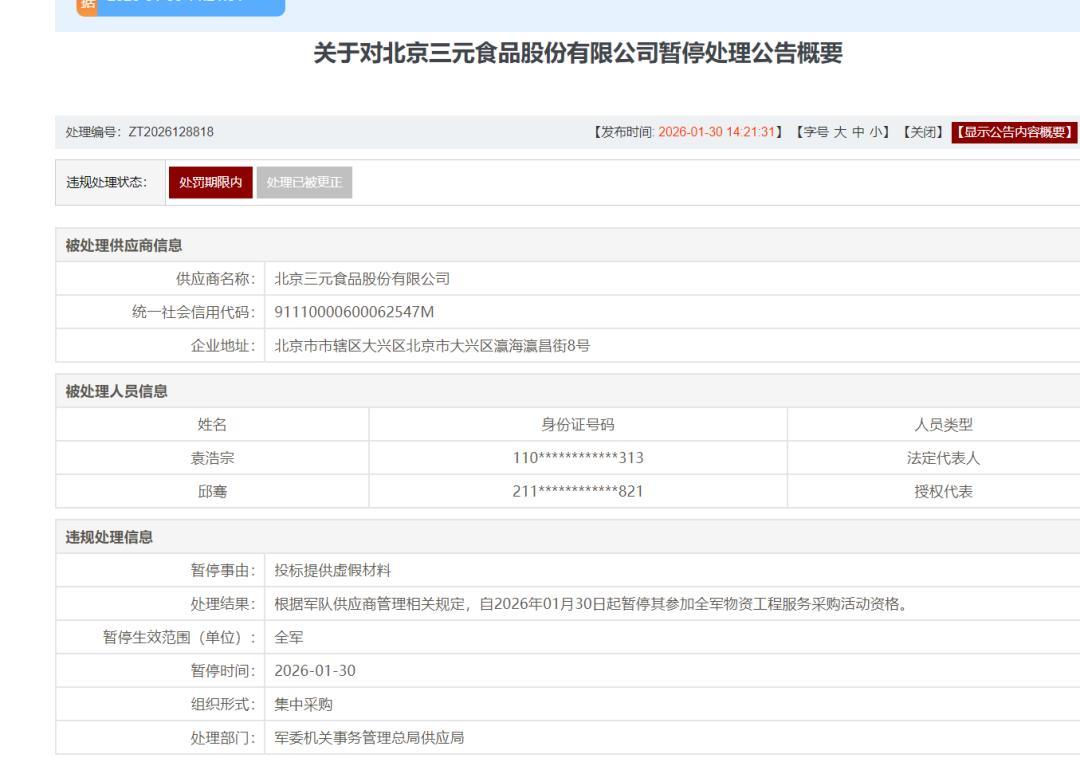Set font size to 大 (large)
This screenshot has width=1080, height=766.
click(x=839, y=132)
